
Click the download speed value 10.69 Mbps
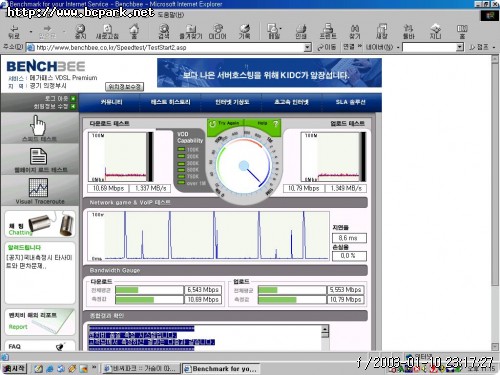pyautogui.click(x=108, y=188)
